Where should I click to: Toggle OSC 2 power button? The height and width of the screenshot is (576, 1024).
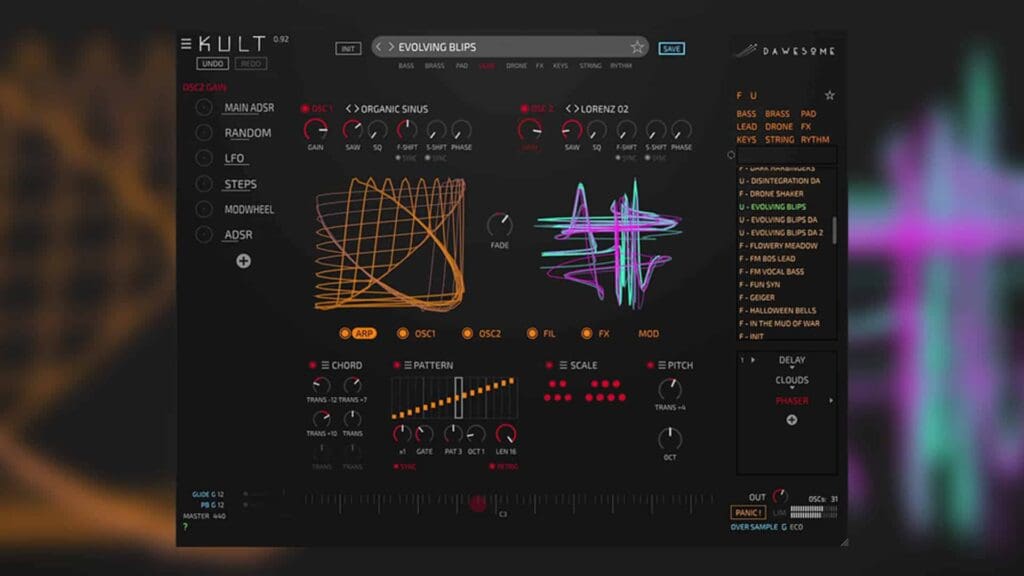coord(524,108)
